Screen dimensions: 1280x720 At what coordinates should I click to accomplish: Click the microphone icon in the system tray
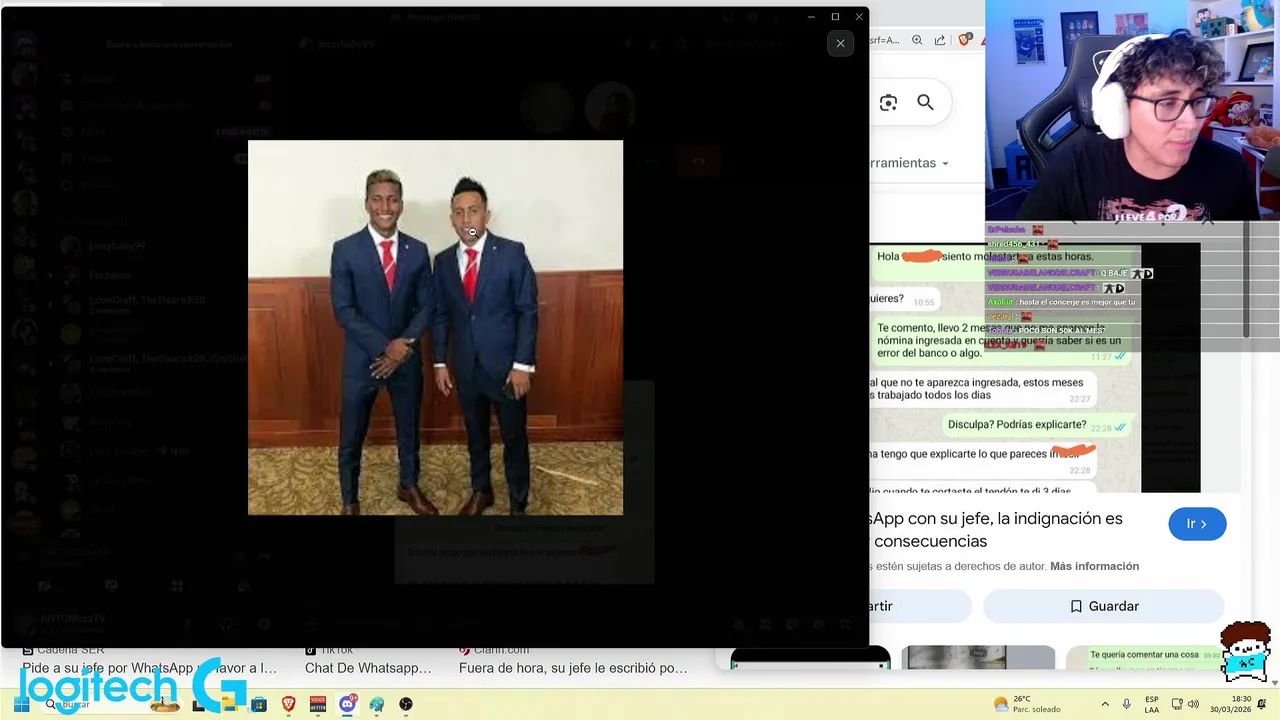1127,704
